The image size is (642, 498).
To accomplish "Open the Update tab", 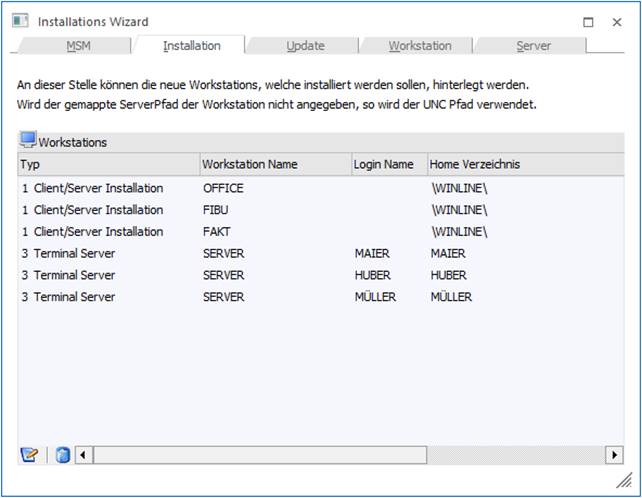I will [x=305, y=46].
